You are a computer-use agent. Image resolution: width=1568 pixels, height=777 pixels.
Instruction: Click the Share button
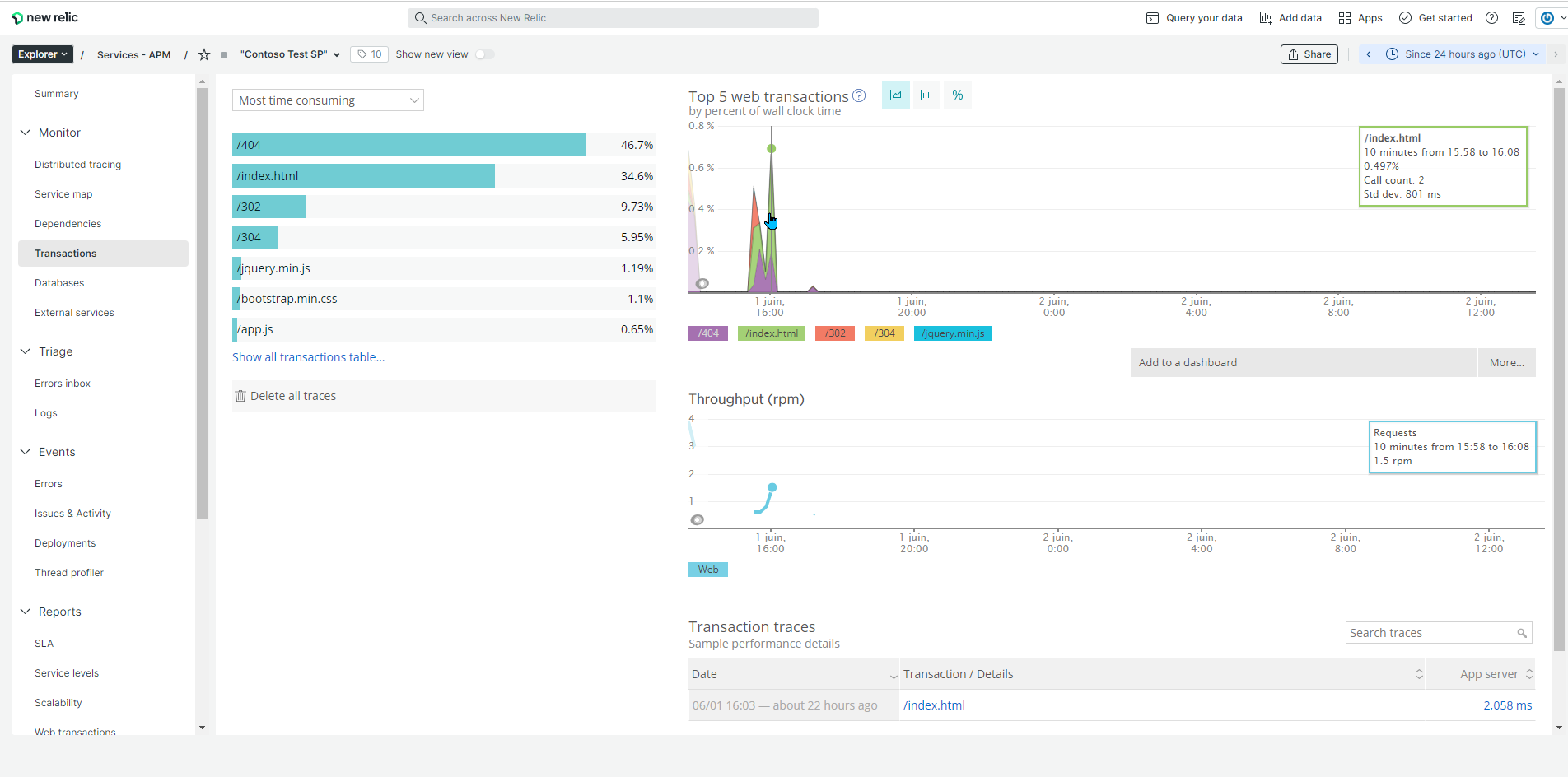[1309, 54]
